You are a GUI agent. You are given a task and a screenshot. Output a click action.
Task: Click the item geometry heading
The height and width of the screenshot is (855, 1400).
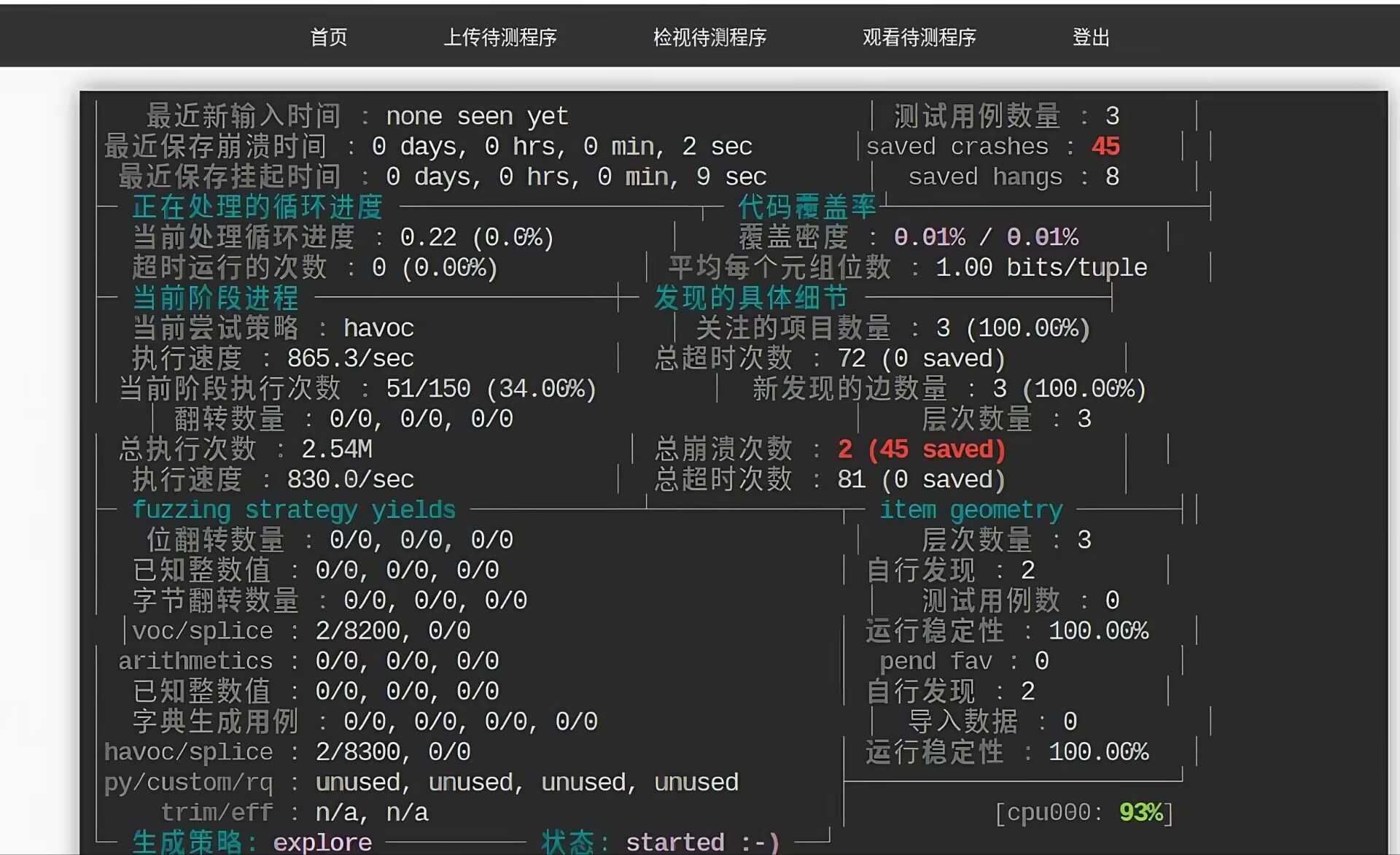point(971,509)
